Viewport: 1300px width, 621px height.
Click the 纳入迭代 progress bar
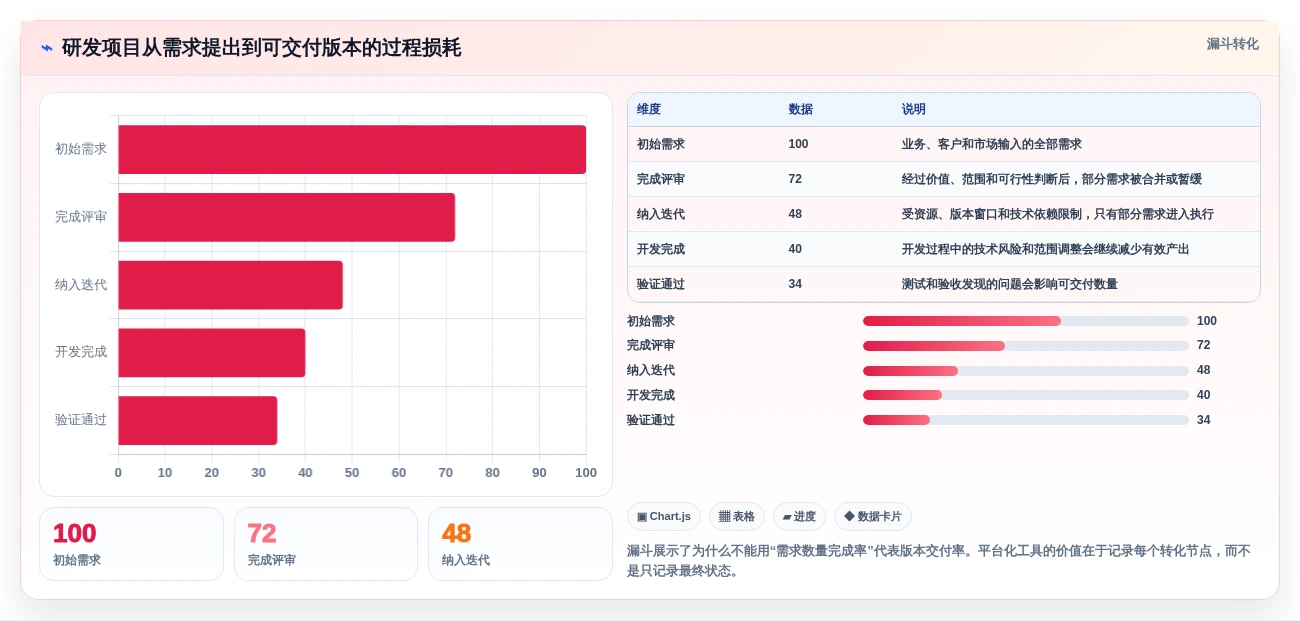[1026, 371]
